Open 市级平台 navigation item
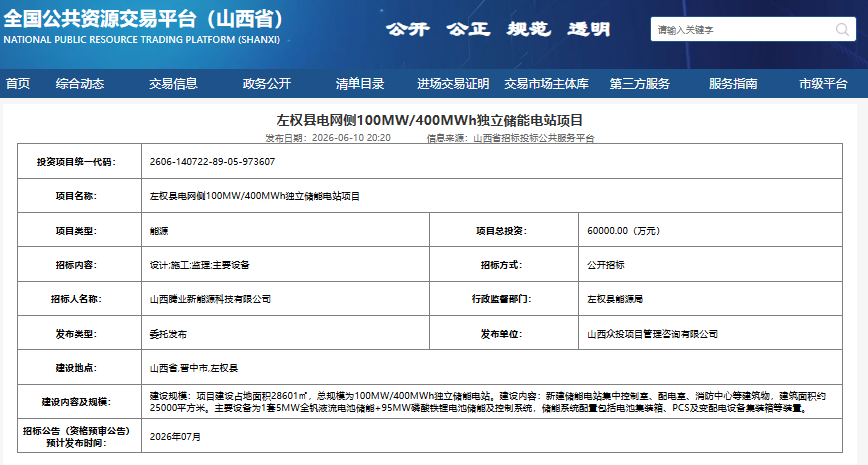The height and width of the screenshot is (465, 868). tap(823, 84)
